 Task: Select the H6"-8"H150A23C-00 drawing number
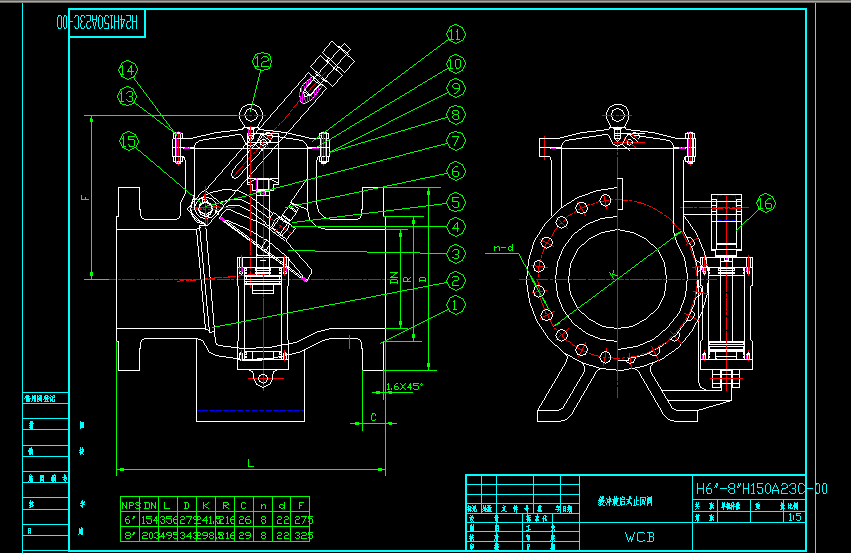tap(761, 489)
